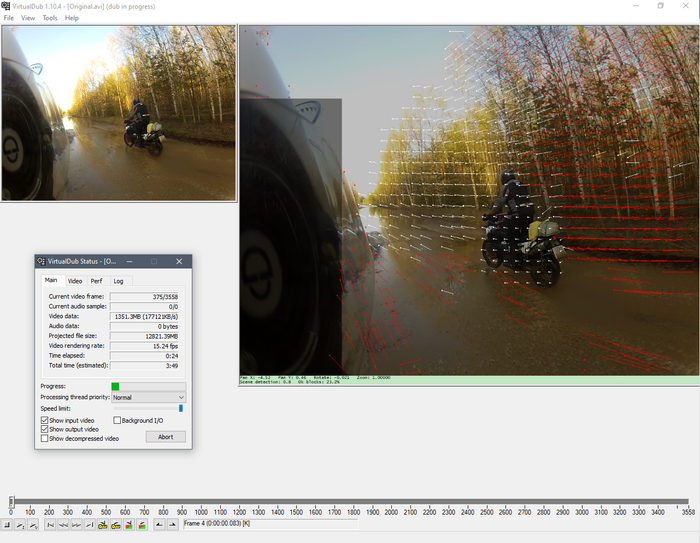Enable the Background I/O checkbox
This screenshot has height=543, width=700.
click(118, 421)
